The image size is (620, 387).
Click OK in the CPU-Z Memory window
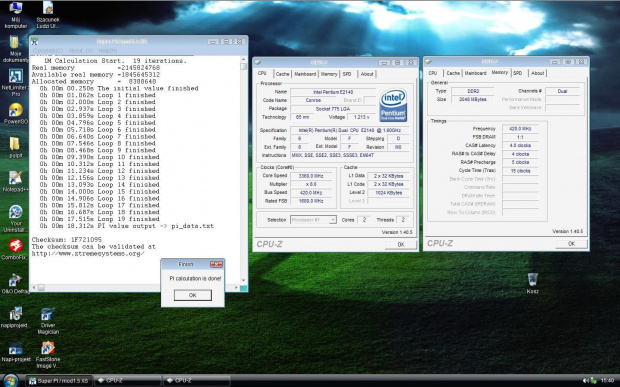pos(571,244)
